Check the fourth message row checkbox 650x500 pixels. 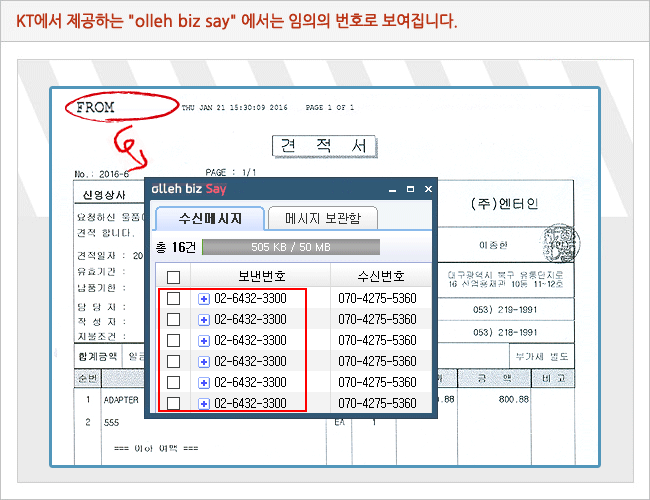(x=173, y=362)
